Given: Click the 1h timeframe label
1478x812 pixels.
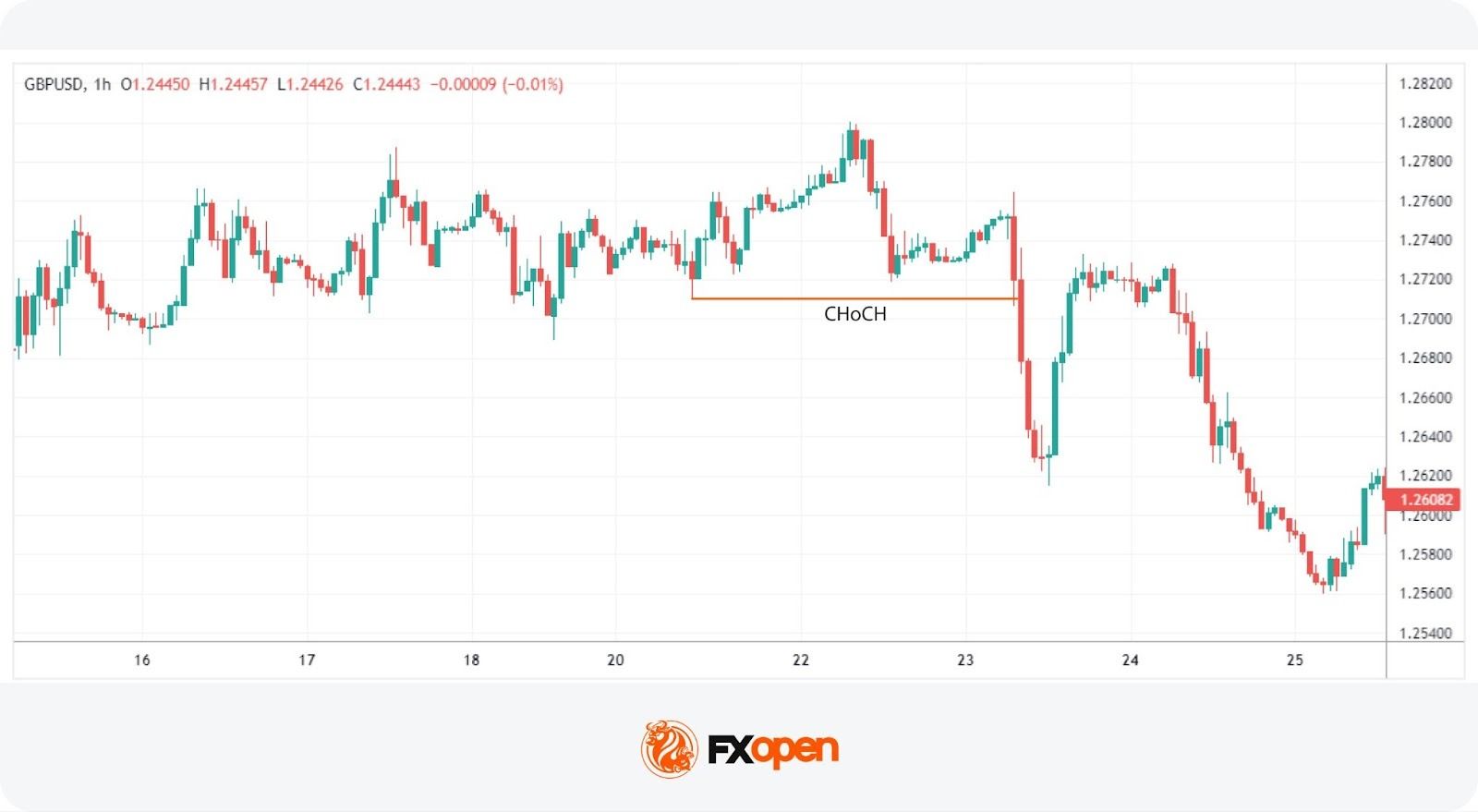Looking at the screenshot, I should (102, 85).
